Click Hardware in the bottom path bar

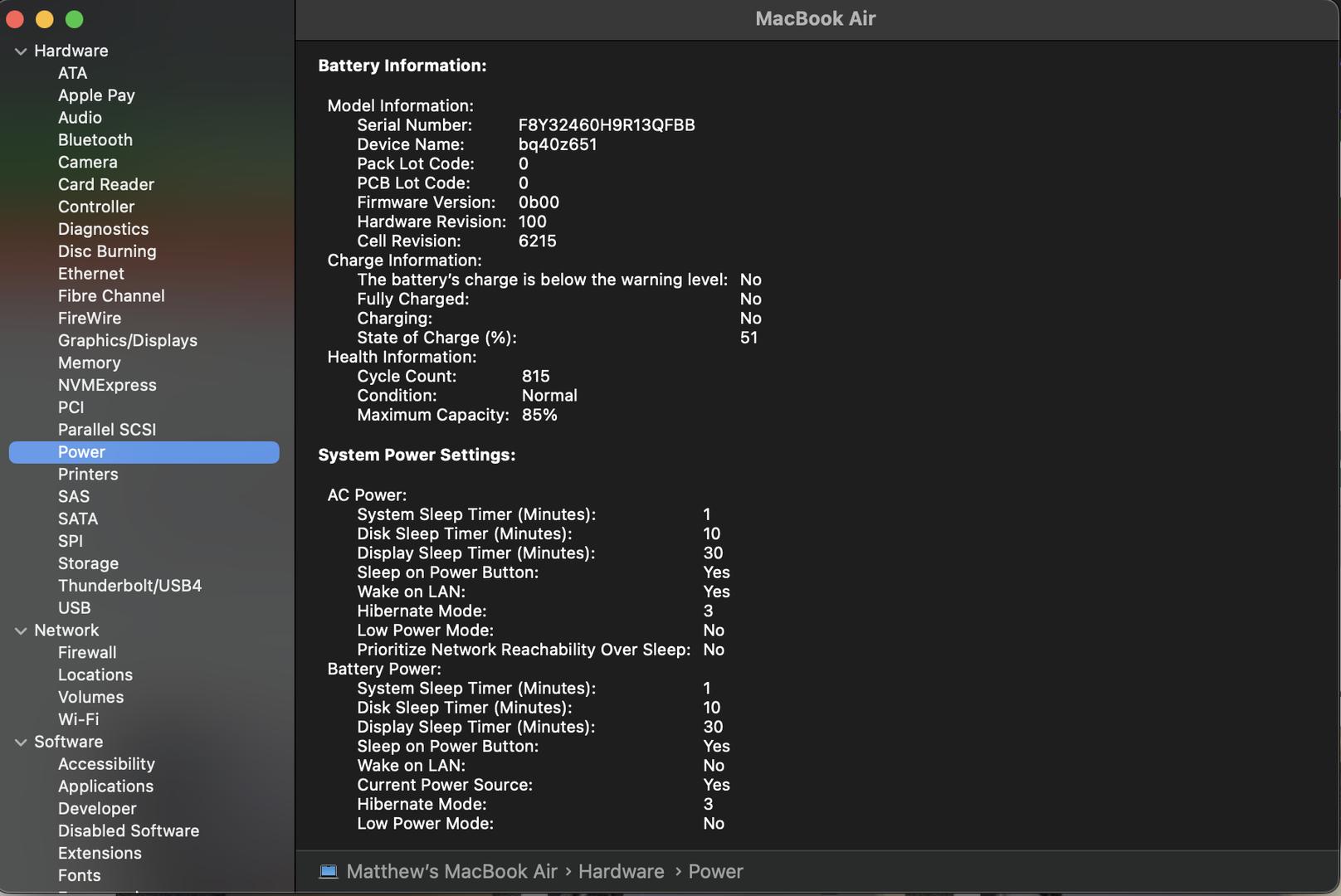(x=621, y=872)
